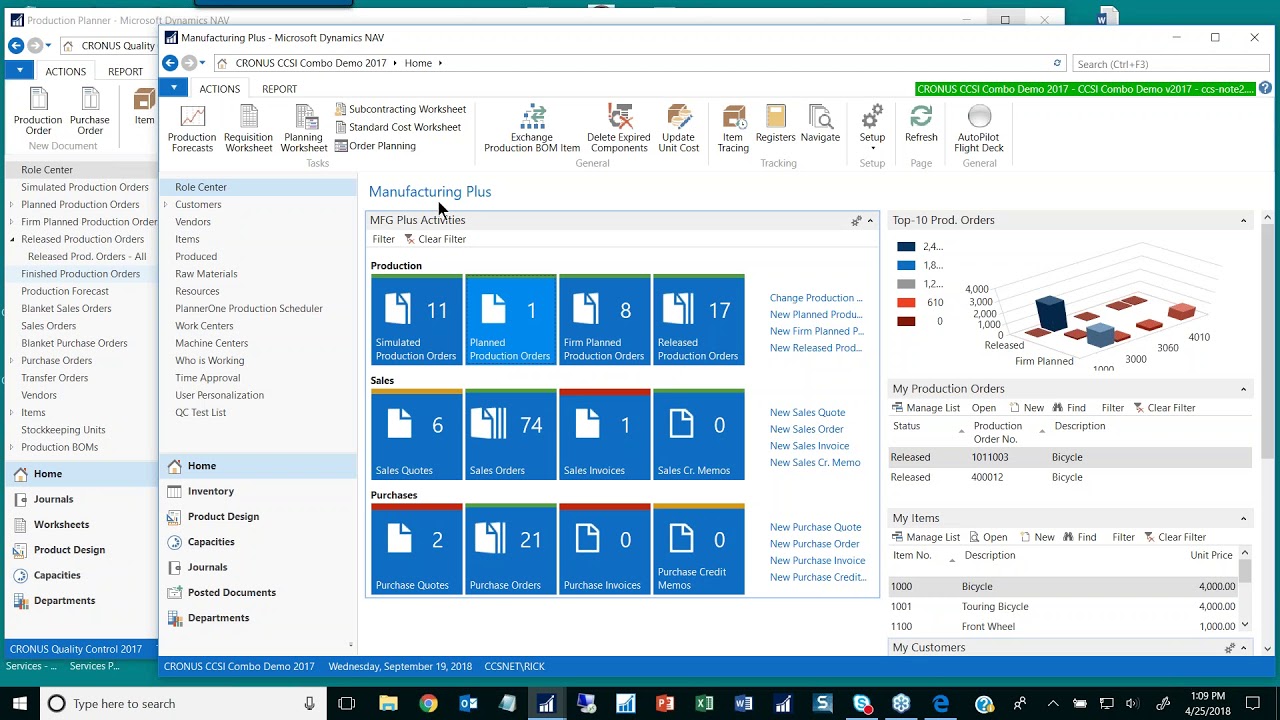Open the Requisition Worksheet ribbon icon
1280x720 pixels.
(x=248, y=128)
